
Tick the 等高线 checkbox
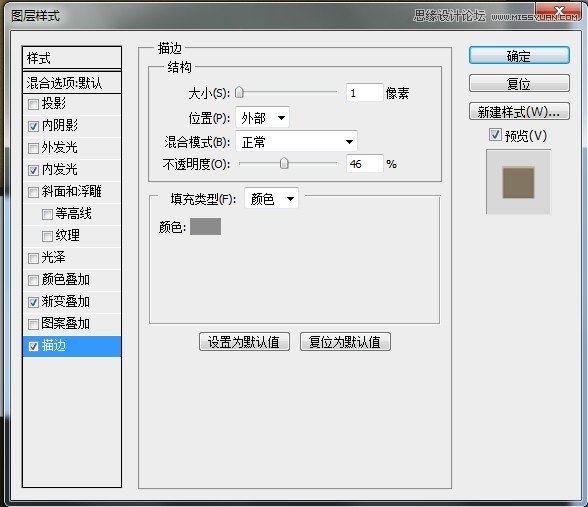[47, 214]
